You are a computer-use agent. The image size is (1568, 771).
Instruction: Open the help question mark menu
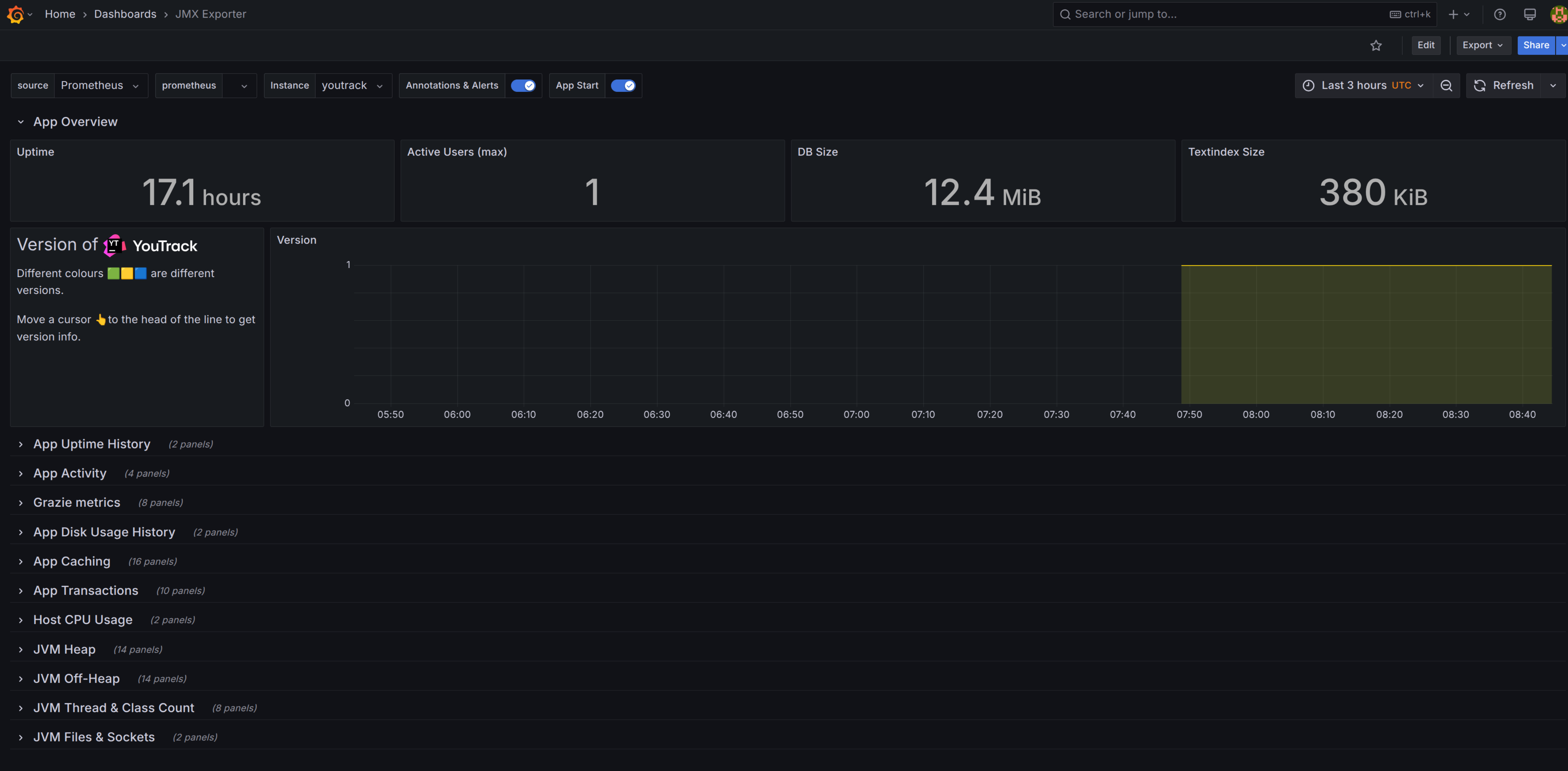1500,14
